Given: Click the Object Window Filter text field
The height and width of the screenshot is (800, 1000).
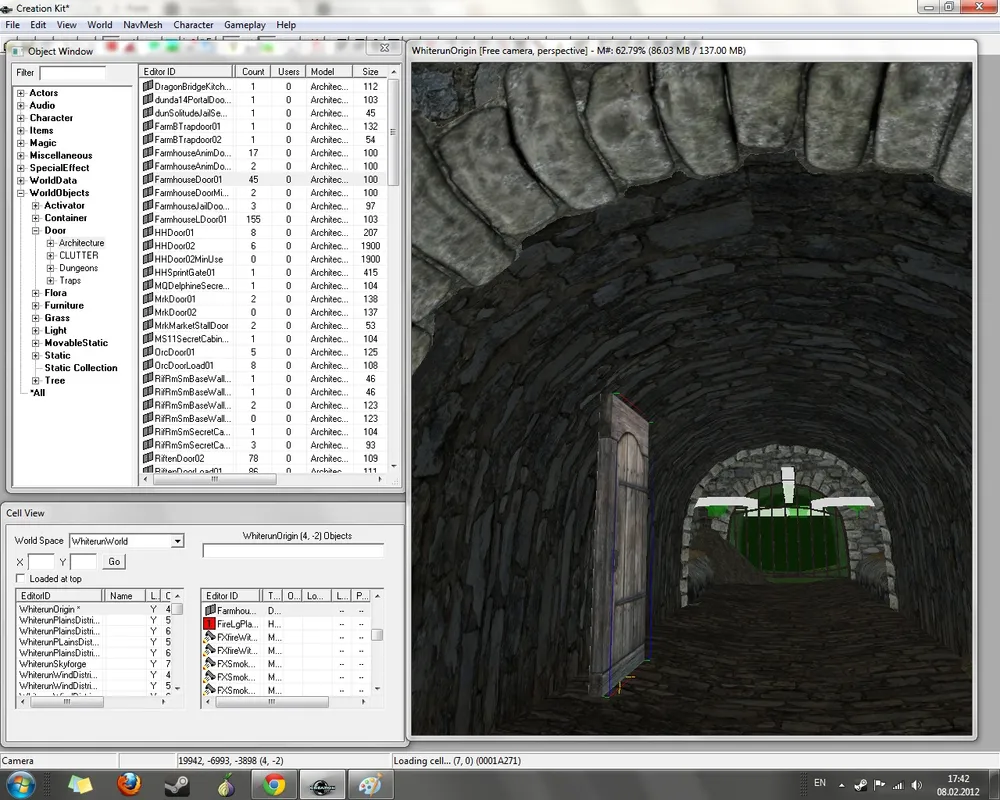Looking at the screenshot, I should (72, 73).
